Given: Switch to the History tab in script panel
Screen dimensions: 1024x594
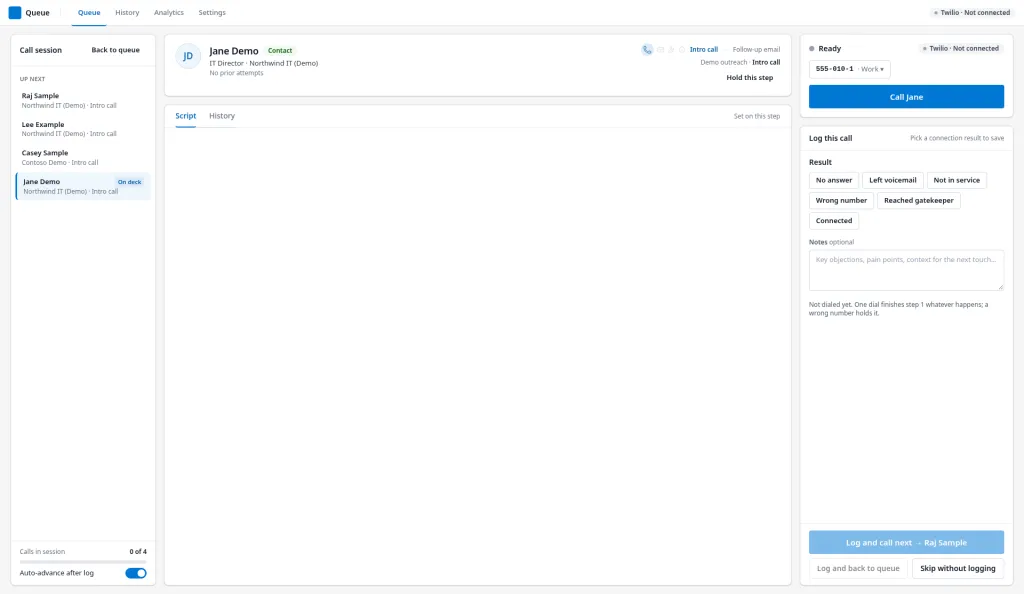Looking at the screenshot, I should (x=222, y=116).
